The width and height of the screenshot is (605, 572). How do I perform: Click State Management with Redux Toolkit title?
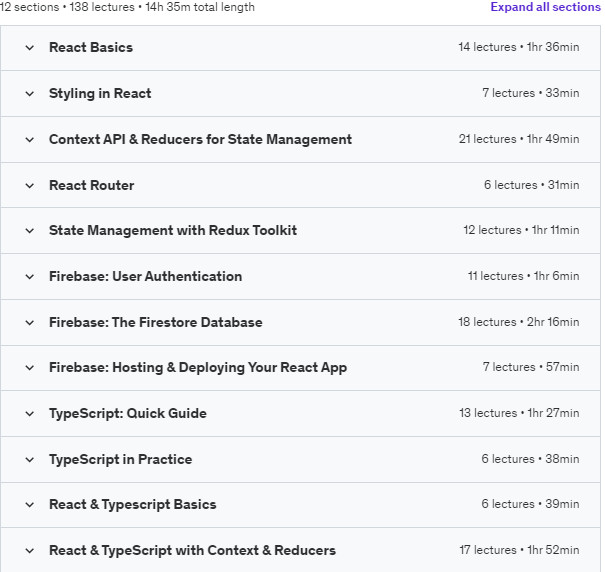[x=173, y=230]
